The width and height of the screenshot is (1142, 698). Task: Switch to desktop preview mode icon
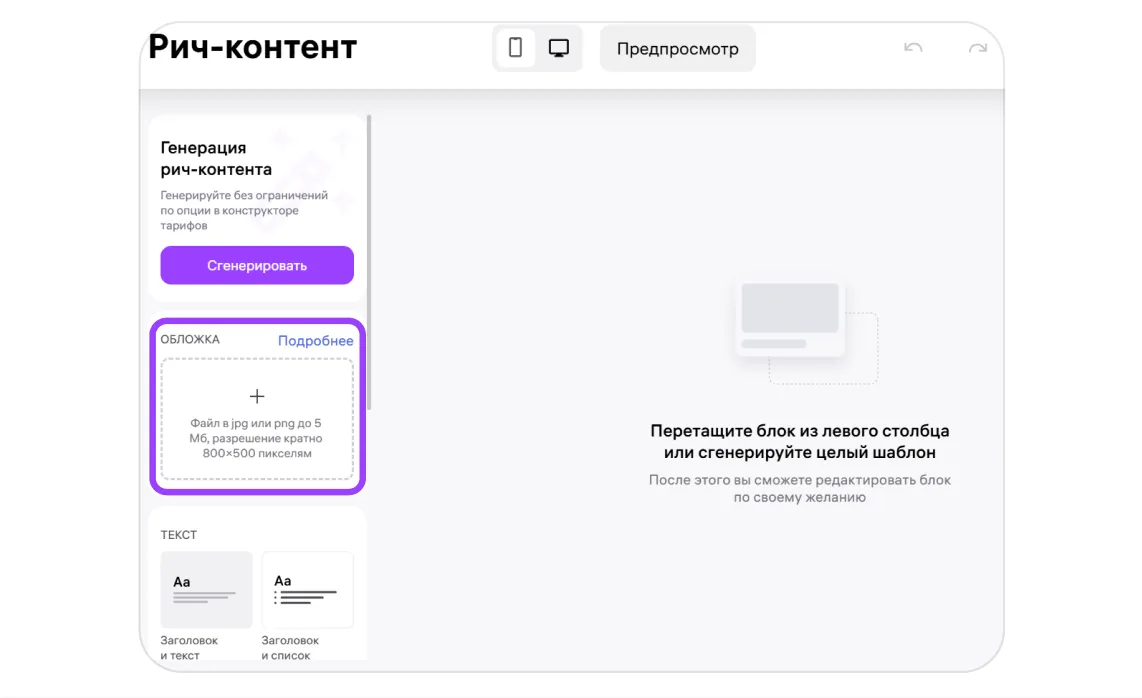coord(559,48)
